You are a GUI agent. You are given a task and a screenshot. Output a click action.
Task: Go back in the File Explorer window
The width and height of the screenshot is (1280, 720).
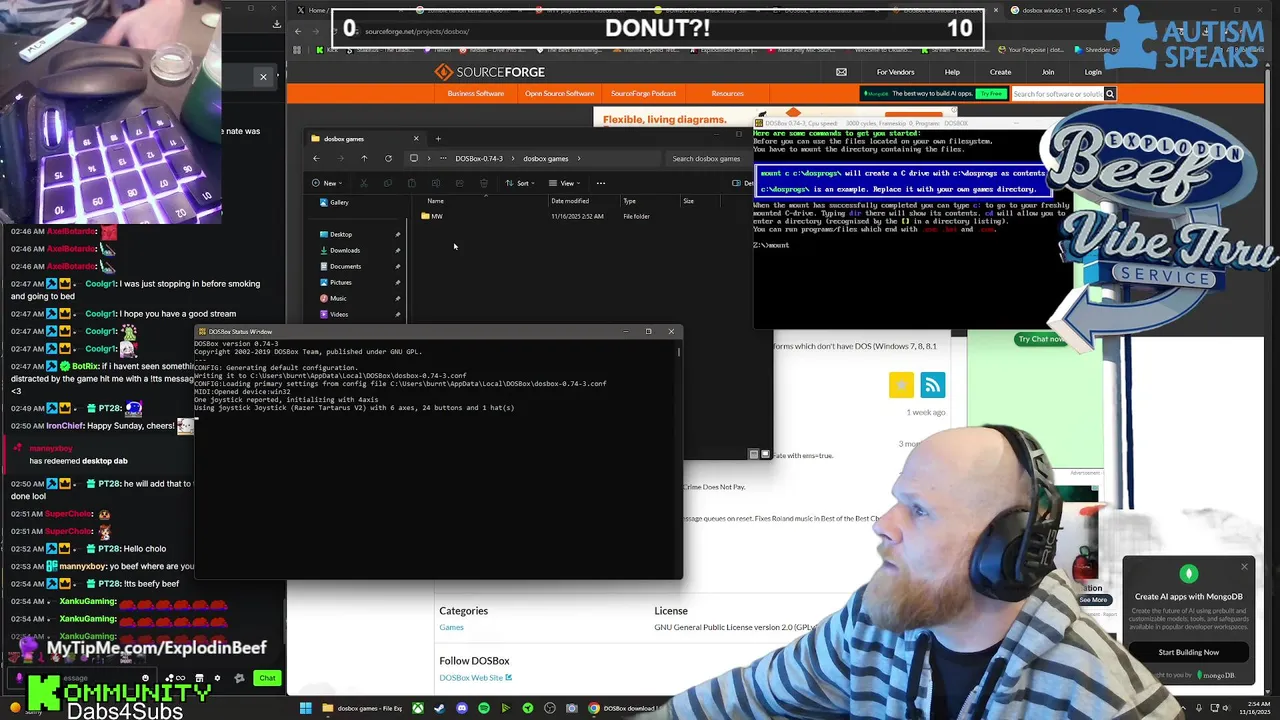click(316, 158)
